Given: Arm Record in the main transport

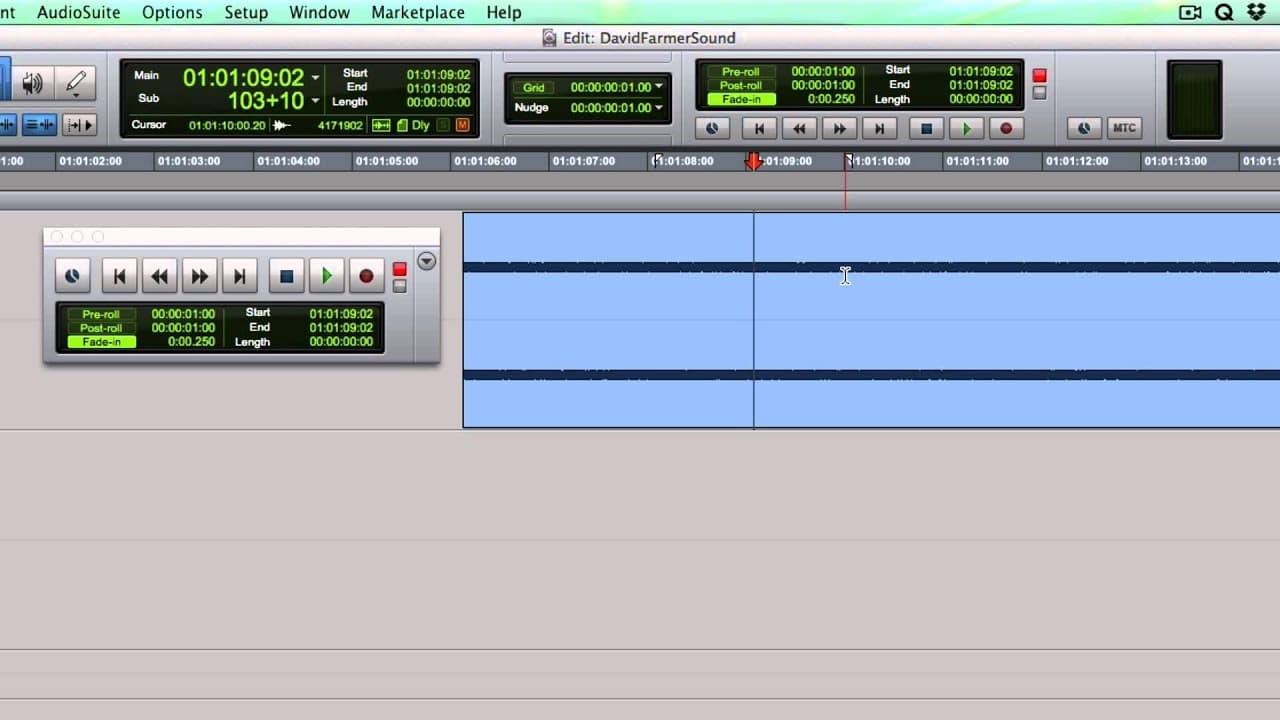Looking at the screenshot, I should point(1006,128).
